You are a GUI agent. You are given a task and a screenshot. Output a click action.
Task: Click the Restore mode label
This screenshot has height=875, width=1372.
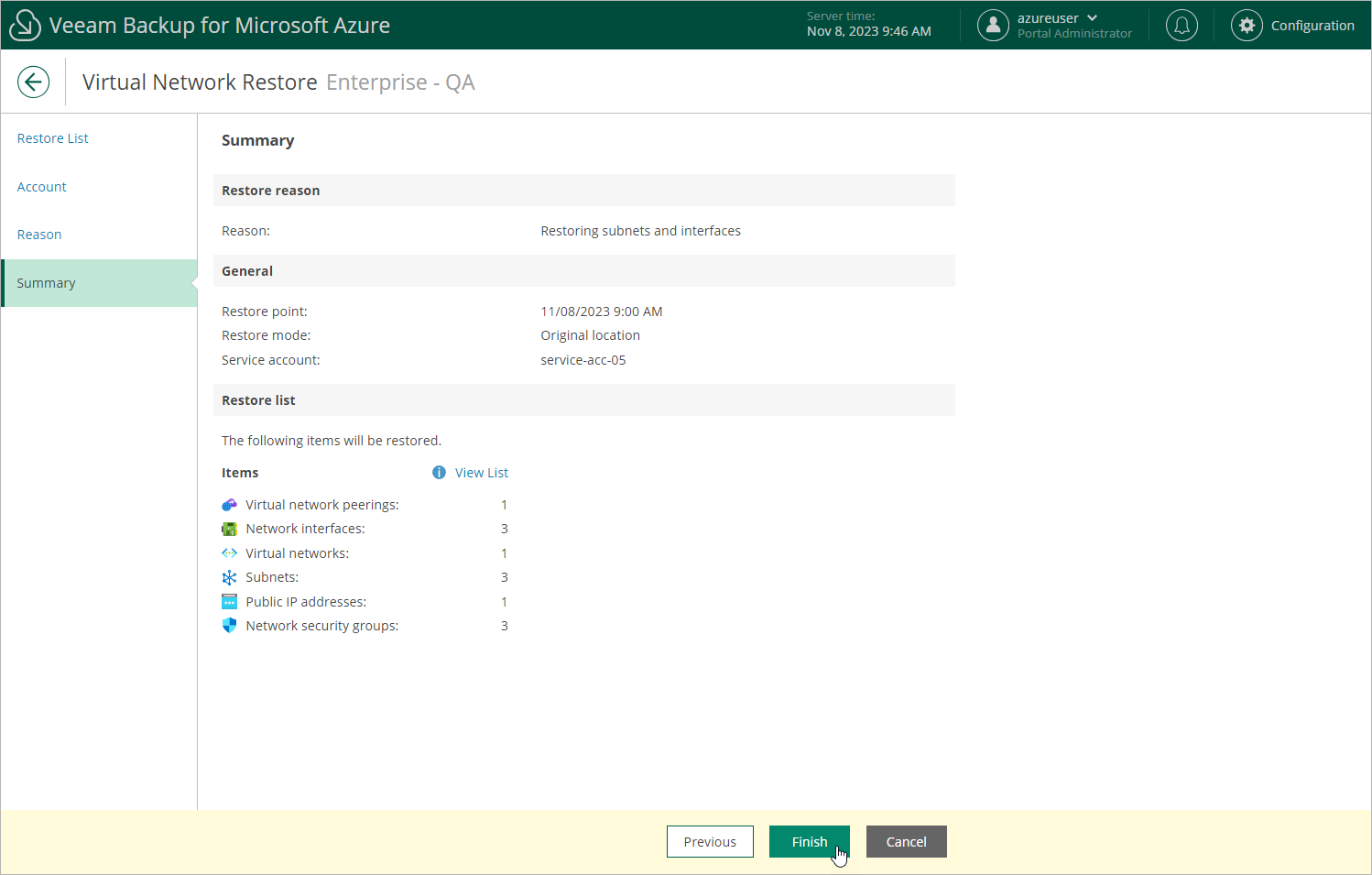[x=267, y=335]
